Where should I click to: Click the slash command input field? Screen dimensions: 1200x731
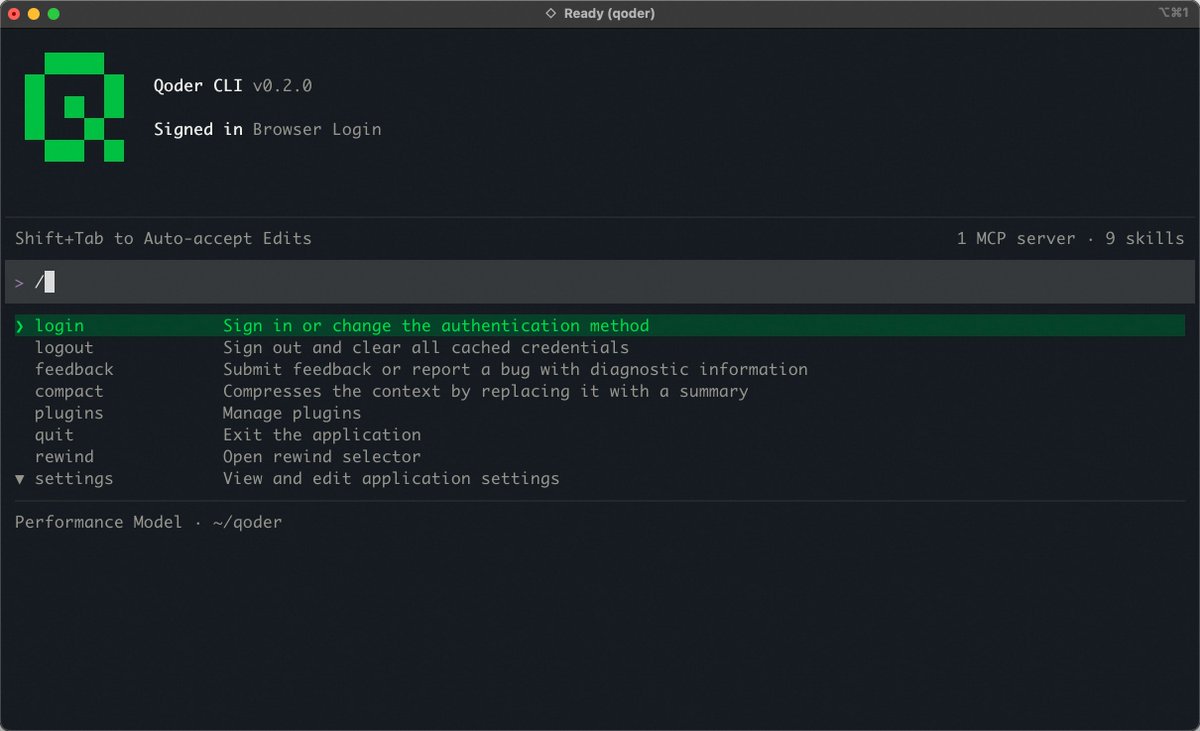(x=599, y=282)
